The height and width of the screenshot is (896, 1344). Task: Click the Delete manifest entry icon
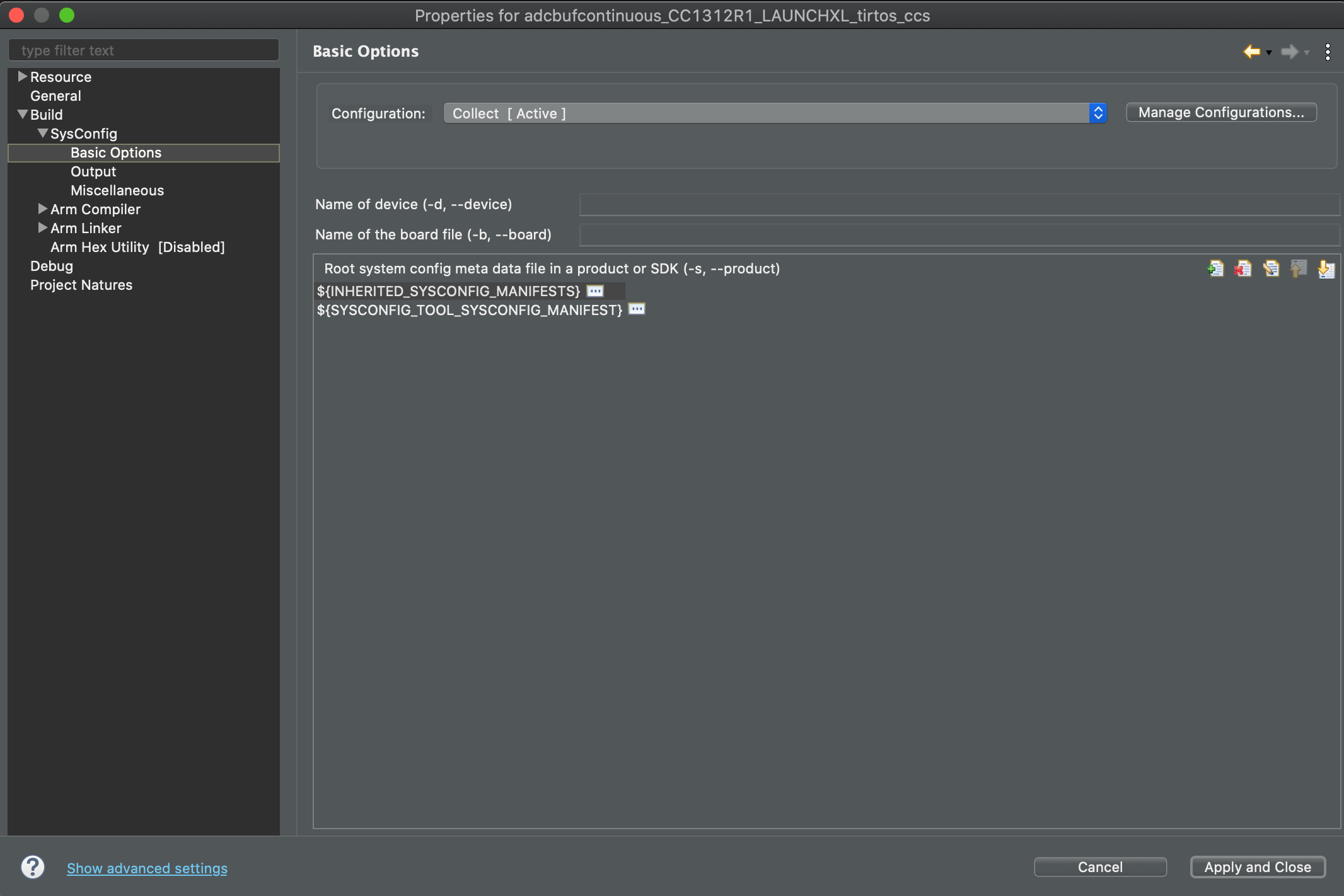tap(1243, 269)
